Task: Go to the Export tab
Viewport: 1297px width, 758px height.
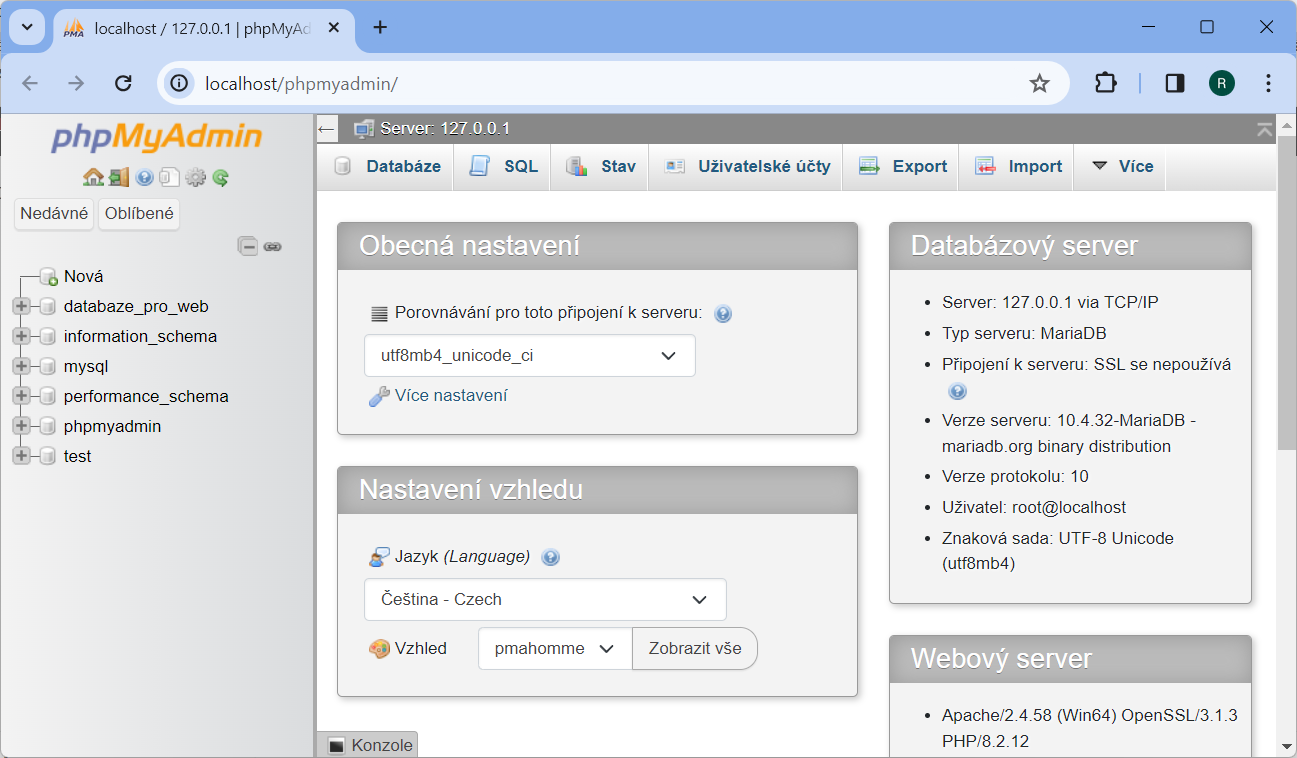Action: click(901, 166)
